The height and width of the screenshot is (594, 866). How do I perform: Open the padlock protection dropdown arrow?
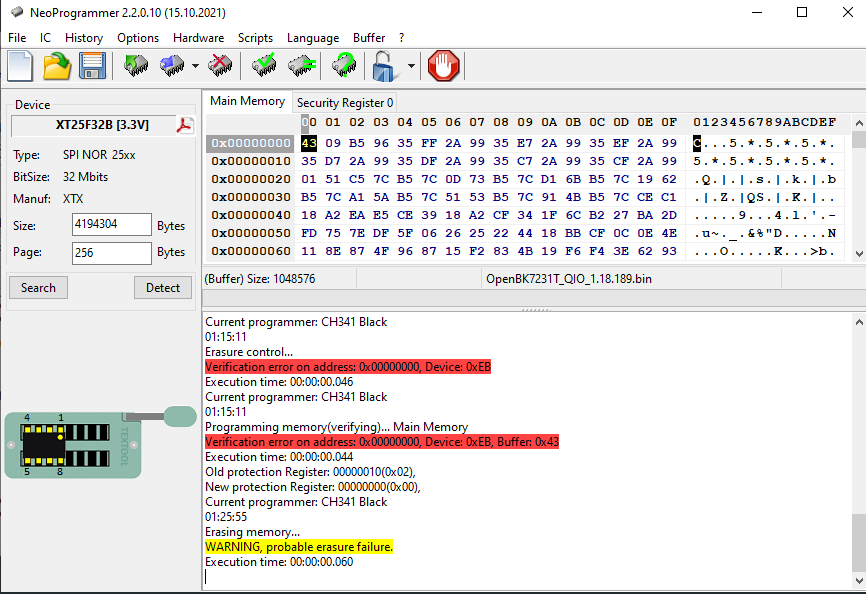tap(411, 66)
